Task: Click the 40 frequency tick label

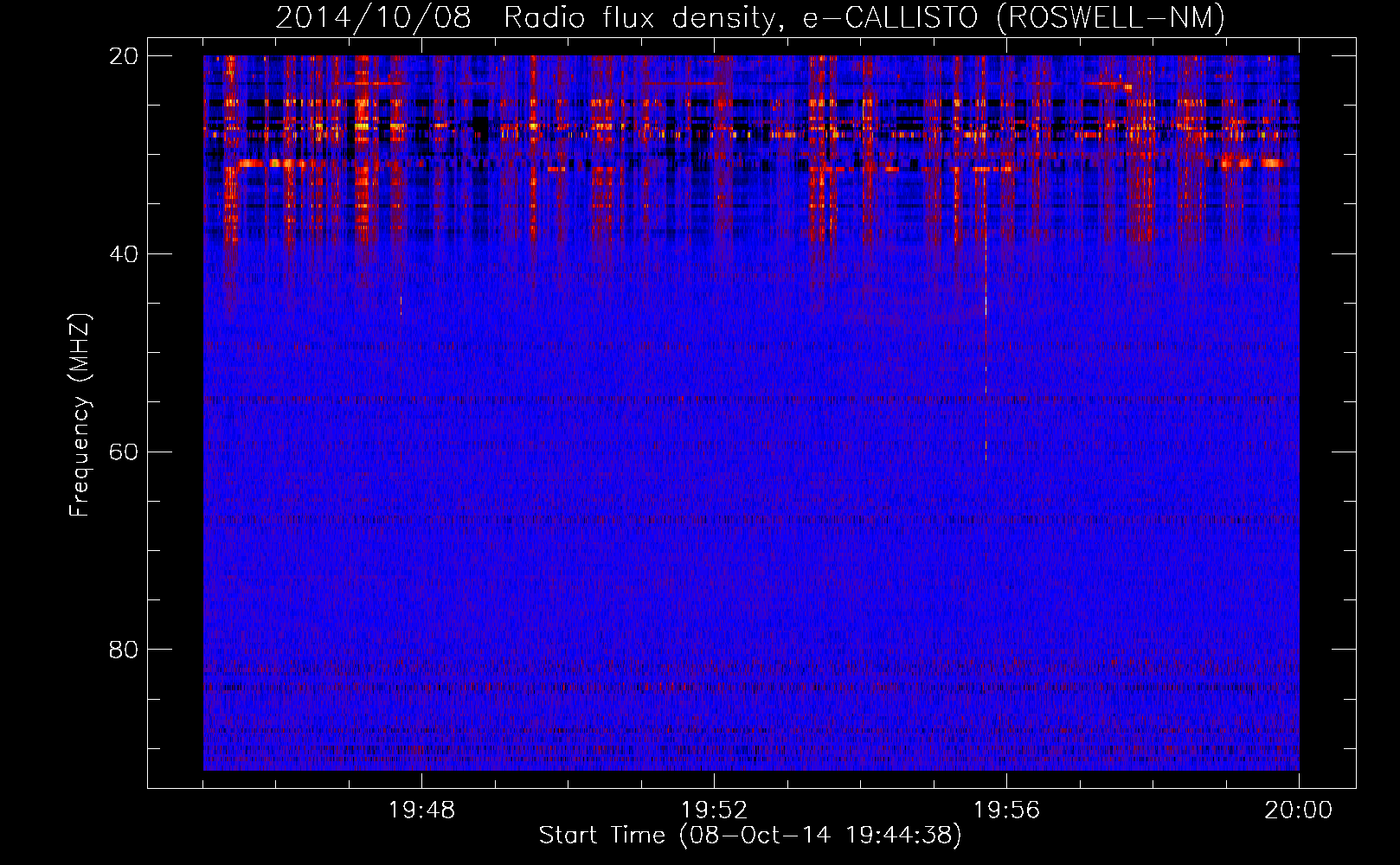Action: [124, 254]
